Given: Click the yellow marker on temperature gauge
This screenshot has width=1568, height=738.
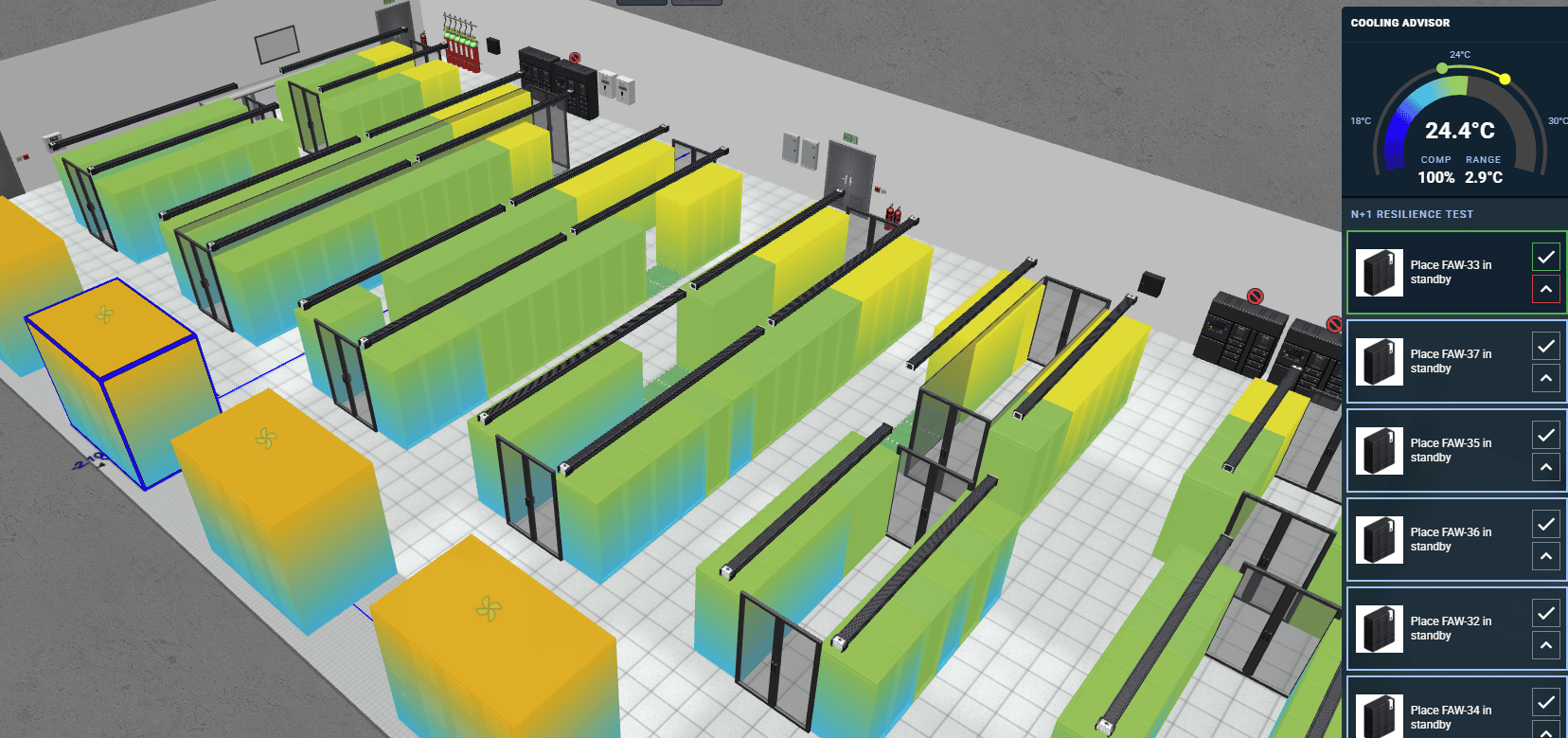Looking at the screenshot, I should pyautogui.click(x=1505, y=79).
